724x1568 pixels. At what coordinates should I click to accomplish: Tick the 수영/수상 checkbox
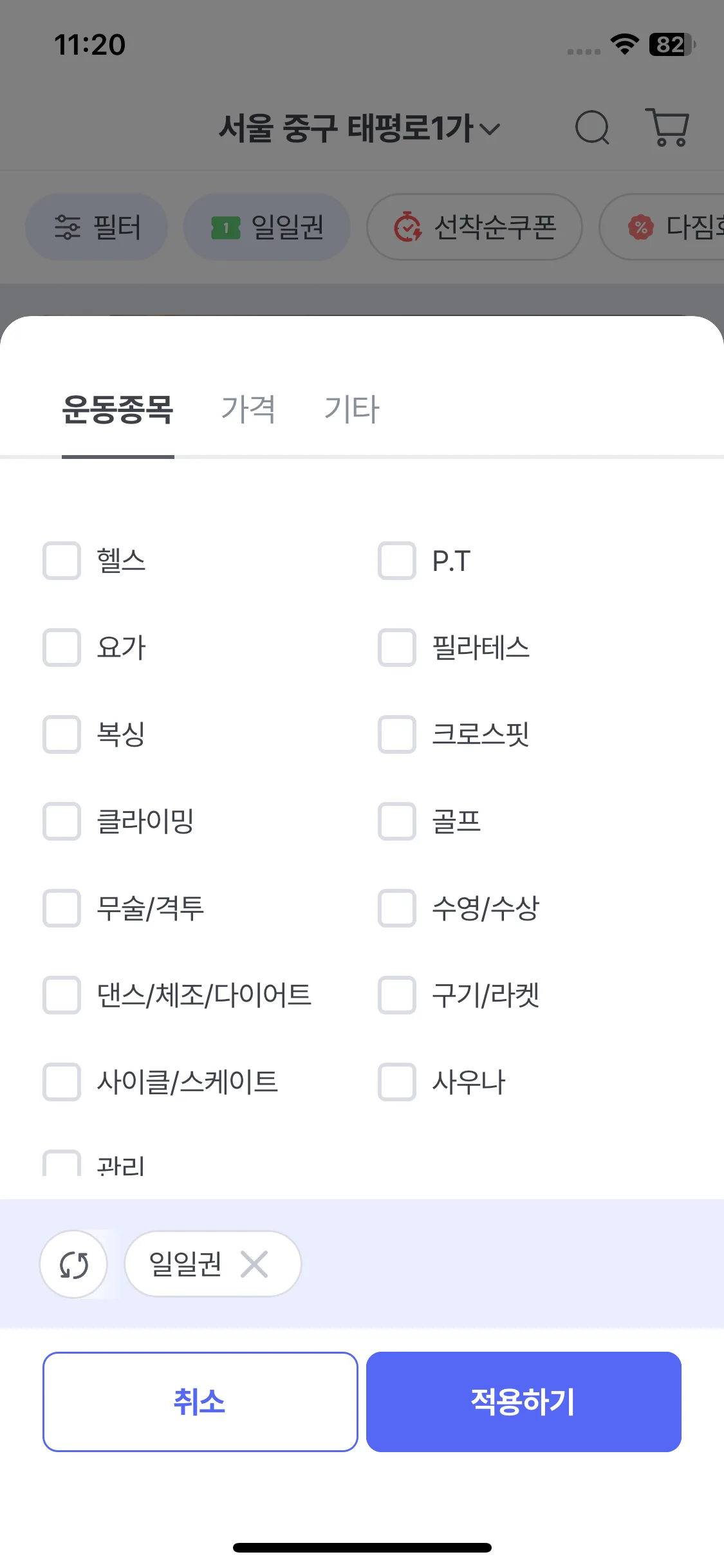pos(397,908)
